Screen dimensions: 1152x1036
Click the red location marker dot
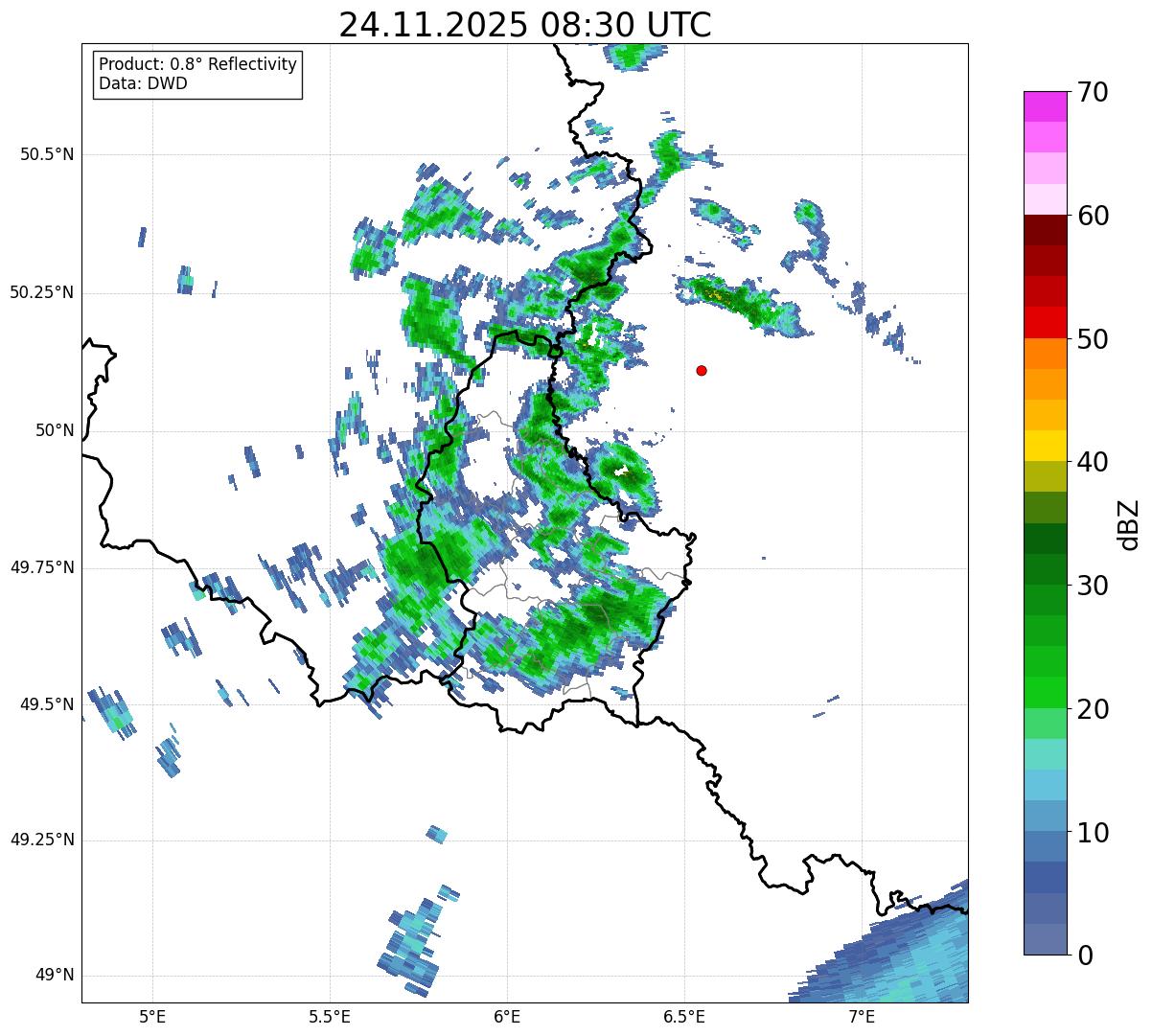(x=702, y=370)
